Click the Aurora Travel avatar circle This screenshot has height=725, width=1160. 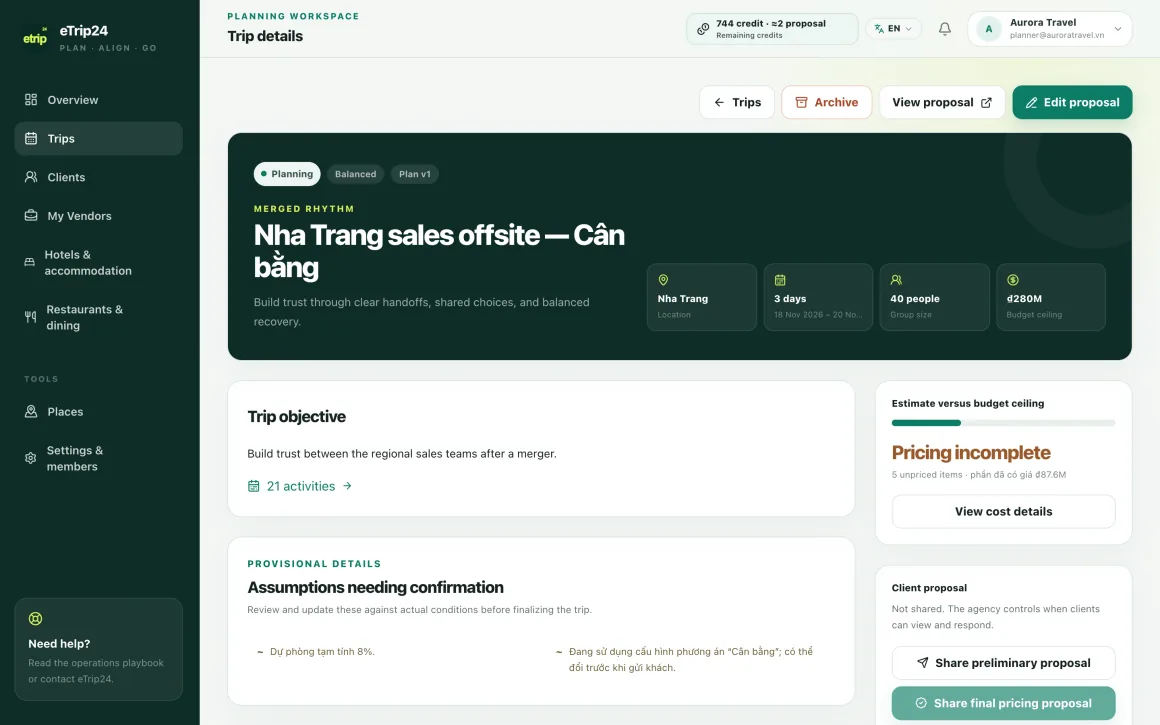click(988, 29)
